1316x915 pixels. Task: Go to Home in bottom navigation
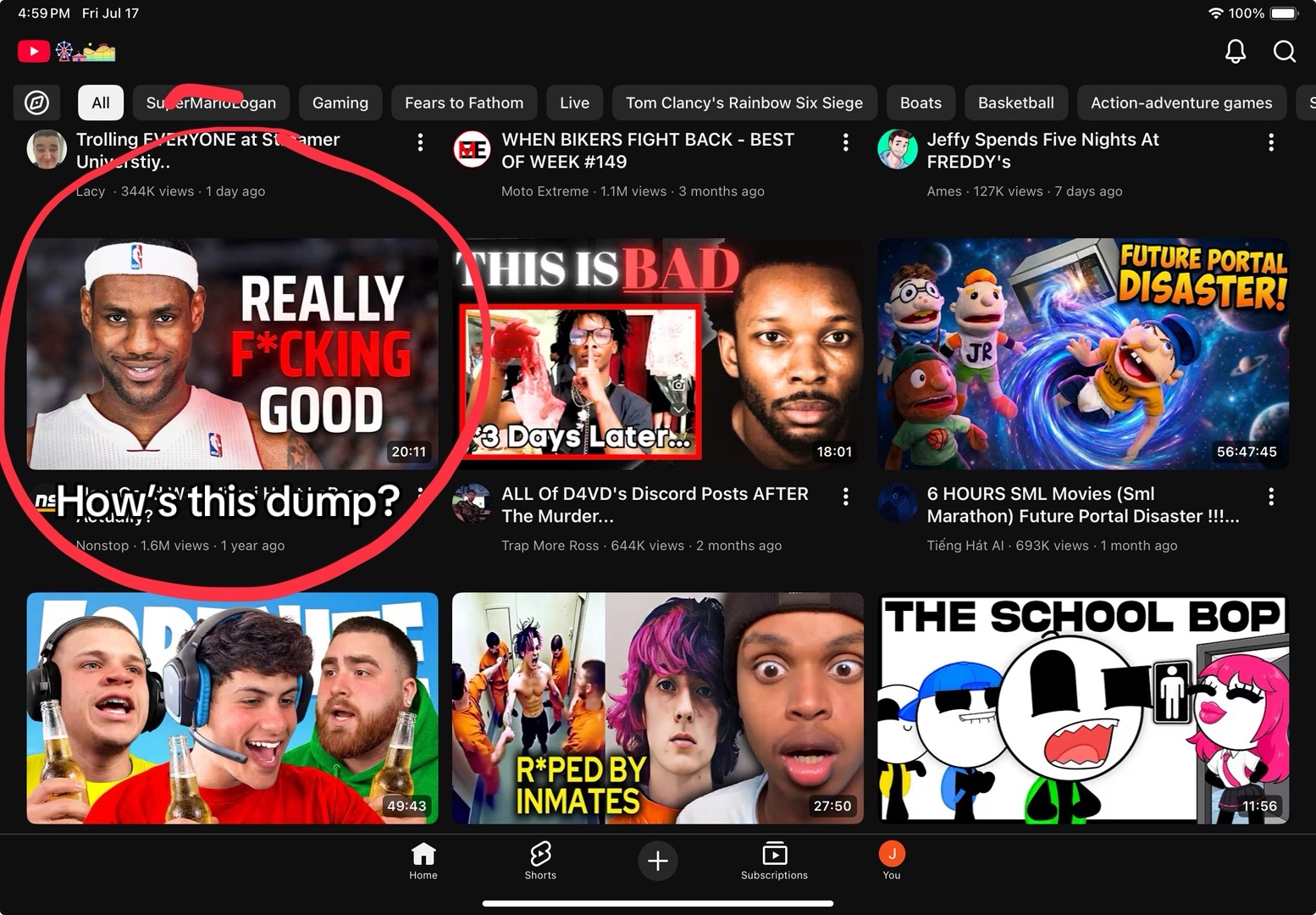[x=423, y=861]
